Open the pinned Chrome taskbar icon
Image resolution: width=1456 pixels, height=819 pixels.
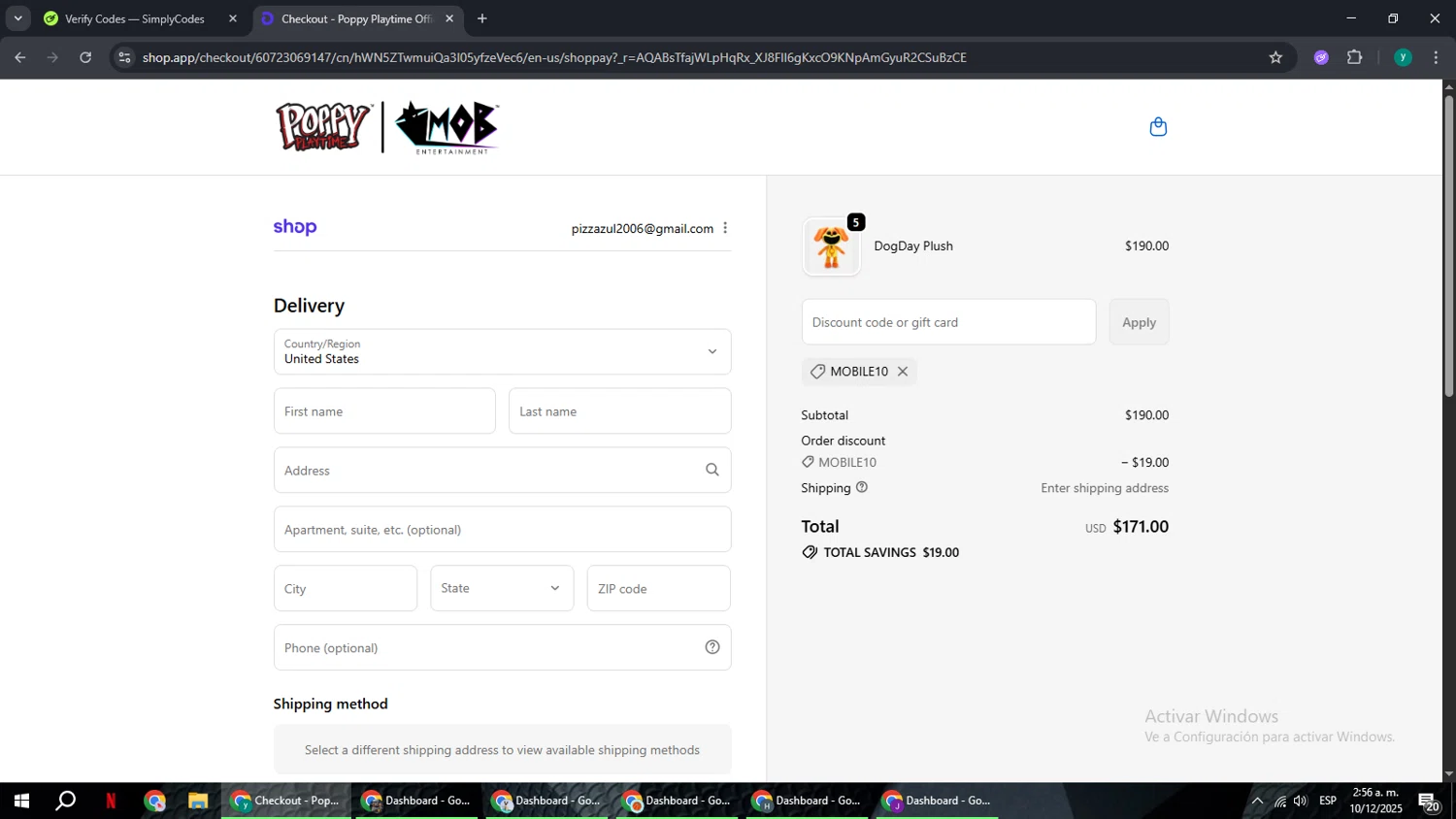(155, 801)
